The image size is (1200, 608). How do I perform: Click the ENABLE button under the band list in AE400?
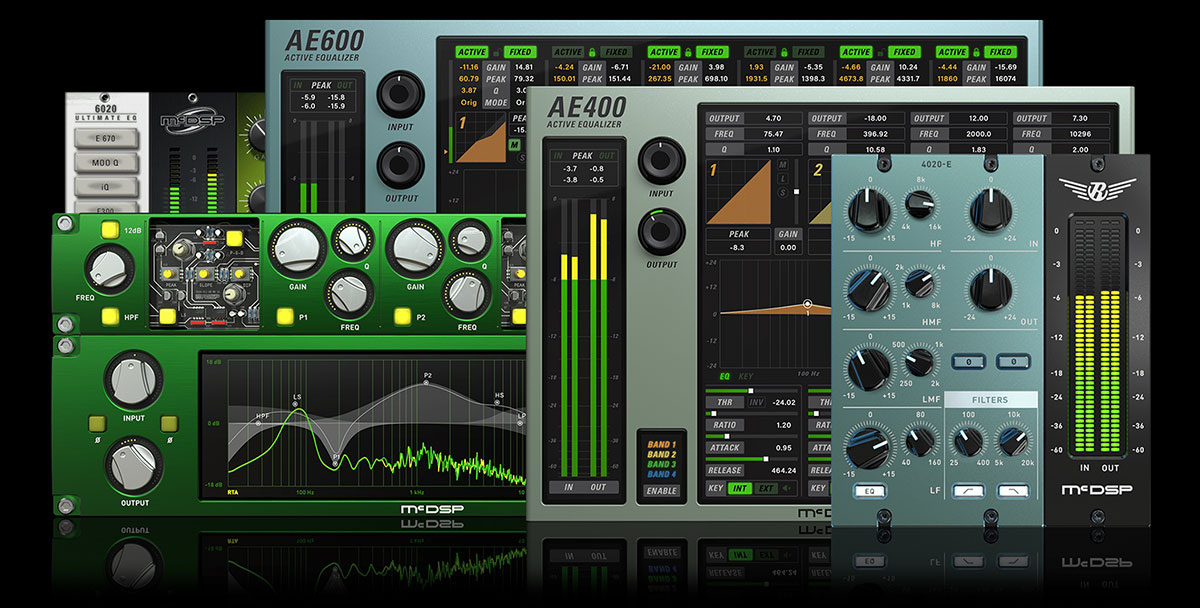coord(661,491)
